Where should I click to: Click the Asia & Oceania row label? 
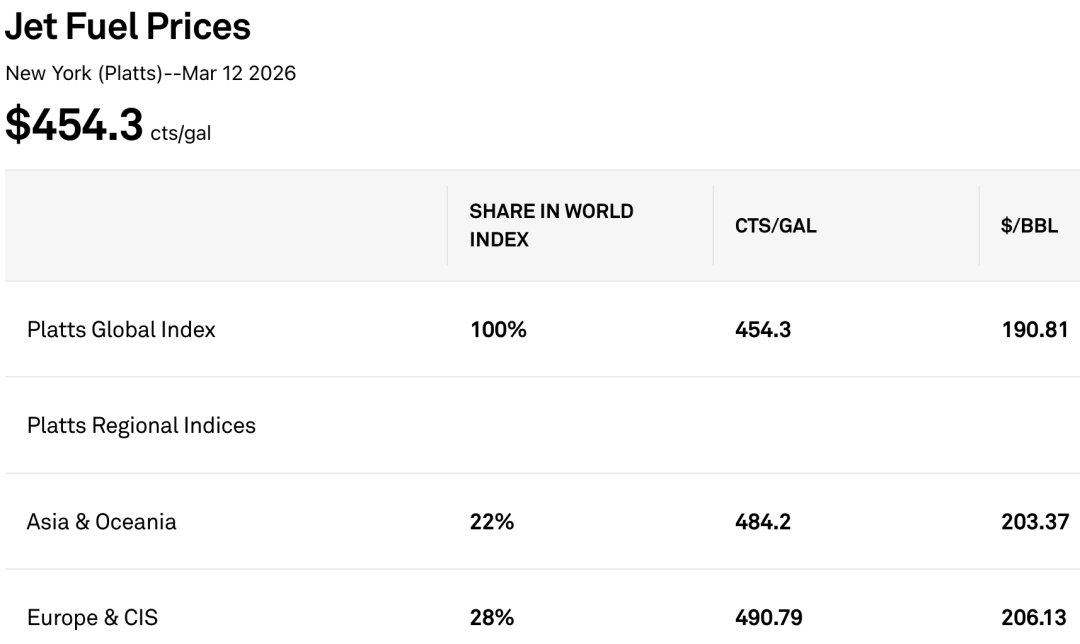[x=101, y=521]
